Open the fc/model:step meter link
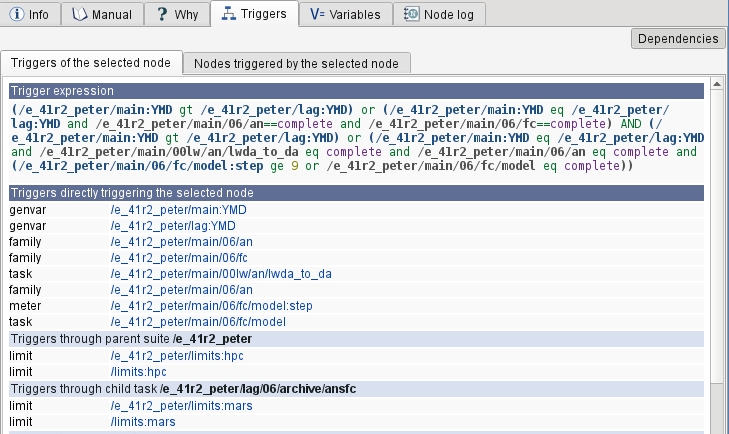This screenshot has height=434, width=729. (211, 306)
